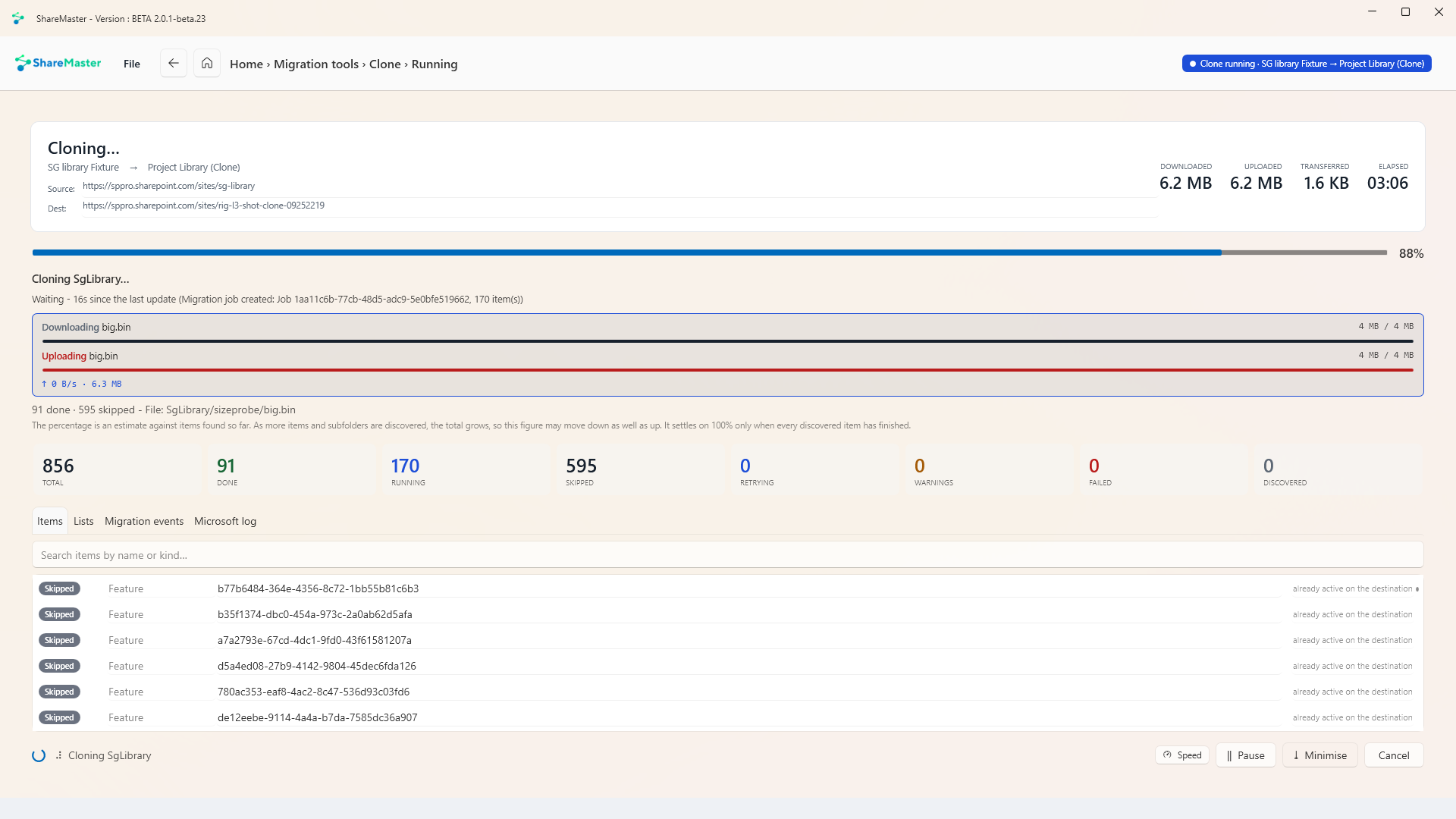Click the 170 Running counter

[x=465, y=471]
